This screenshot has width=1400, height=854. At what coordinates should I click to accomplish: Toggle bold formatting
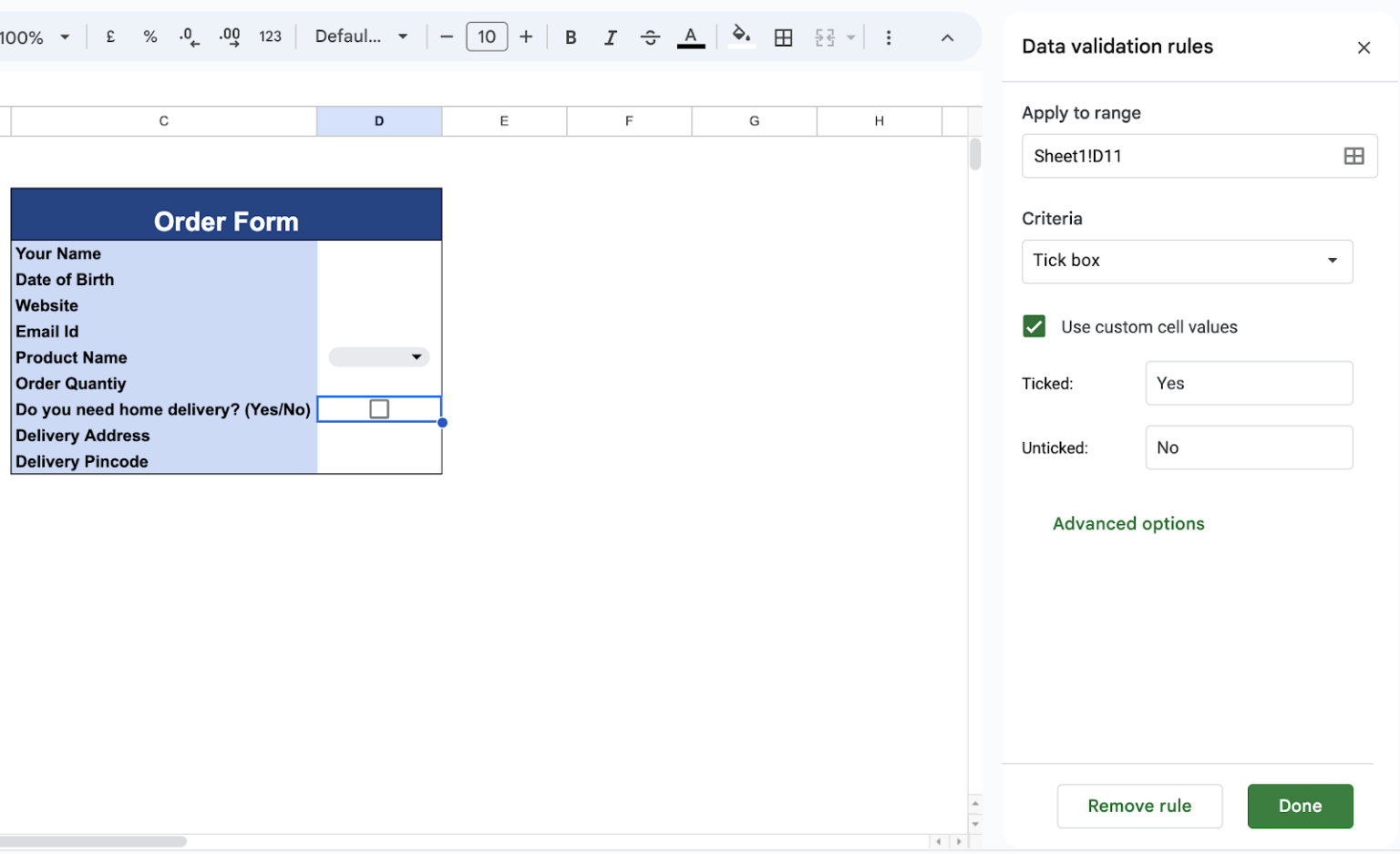point(571,36)
